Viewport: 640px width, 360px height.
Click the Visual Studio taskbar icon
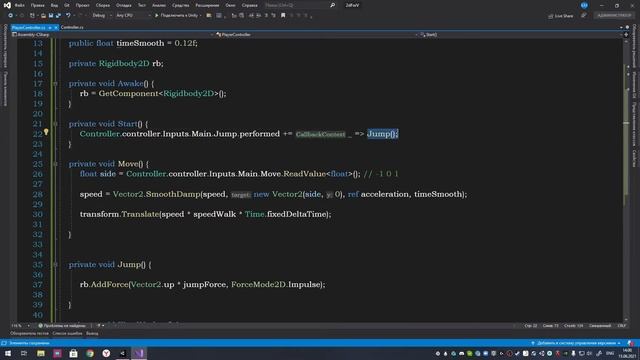(x=139, y=353)
